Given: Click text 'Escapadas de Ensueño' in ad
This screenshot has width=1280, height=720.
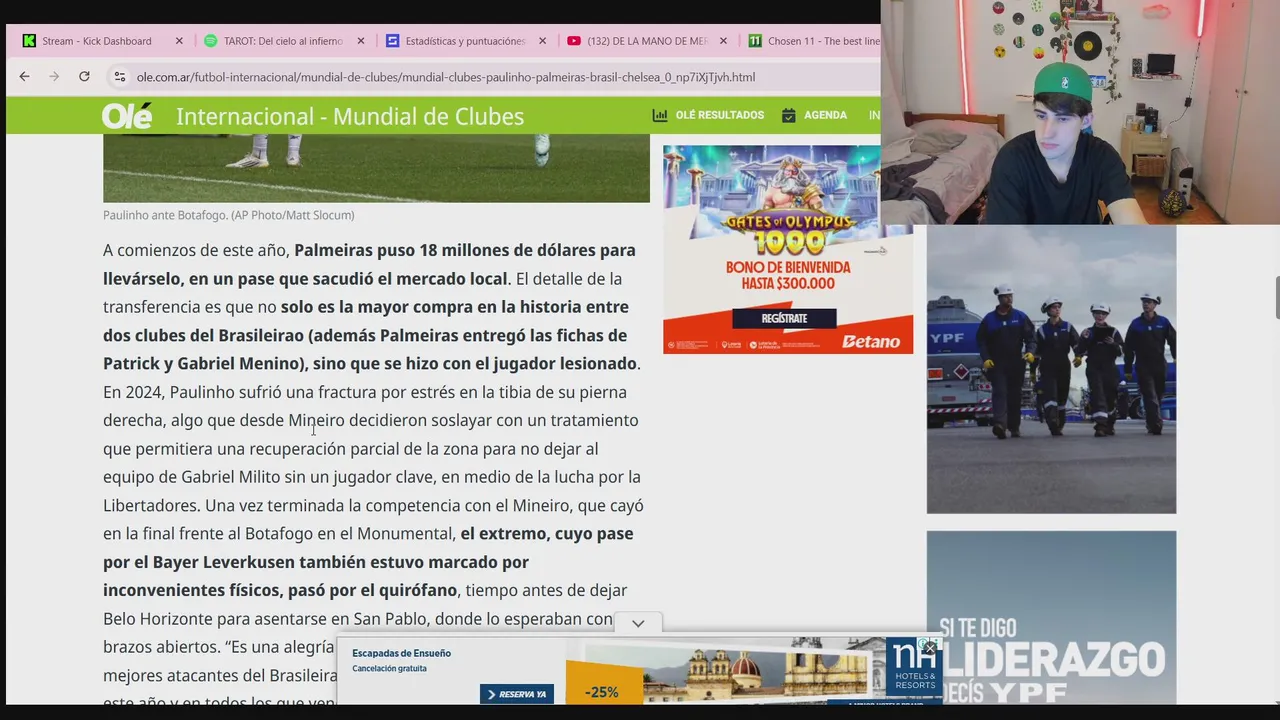Looking at the screenshot, I should pos(401,653).
